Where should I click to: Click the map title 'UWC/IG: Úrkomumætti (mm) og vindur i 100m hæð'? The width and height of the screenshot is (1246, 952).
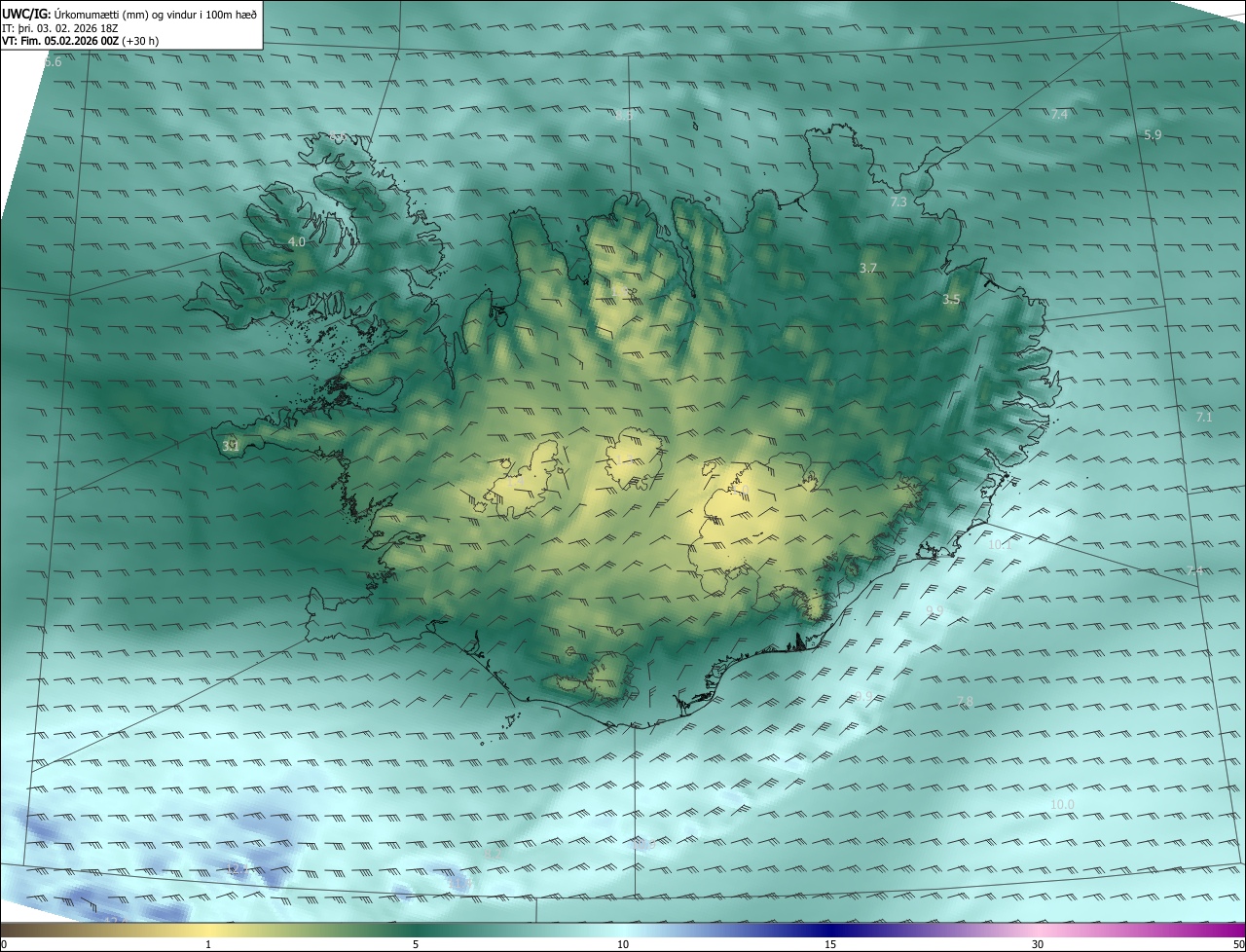[129, 14]
